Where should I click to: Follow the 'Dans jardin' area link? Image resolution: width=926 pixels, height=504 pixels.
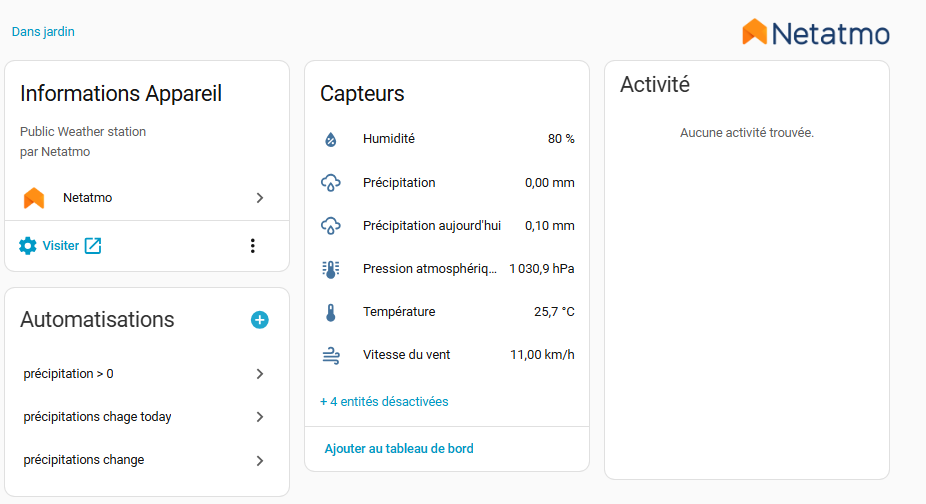coord(43,32)
